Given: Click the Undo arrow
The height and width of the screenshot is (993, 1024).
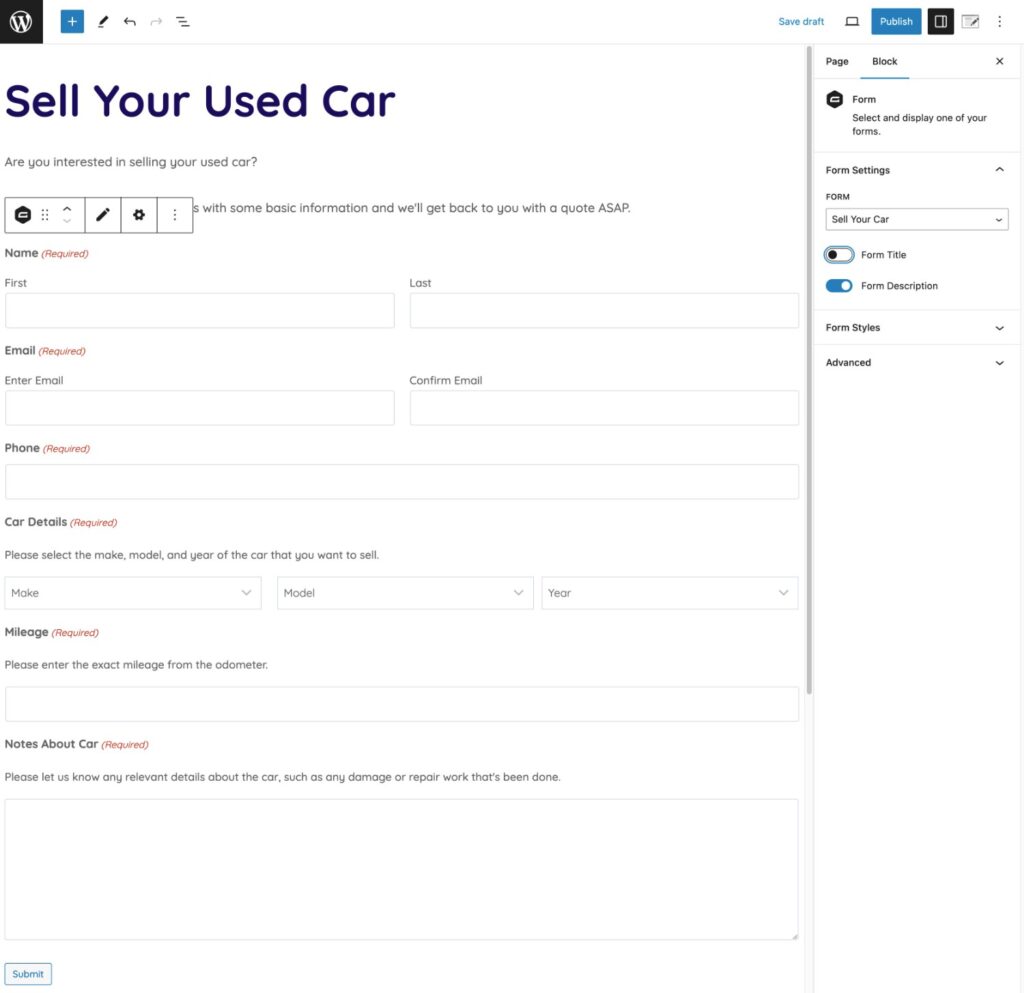Looking at the screenshot, I should pos(130,21).
